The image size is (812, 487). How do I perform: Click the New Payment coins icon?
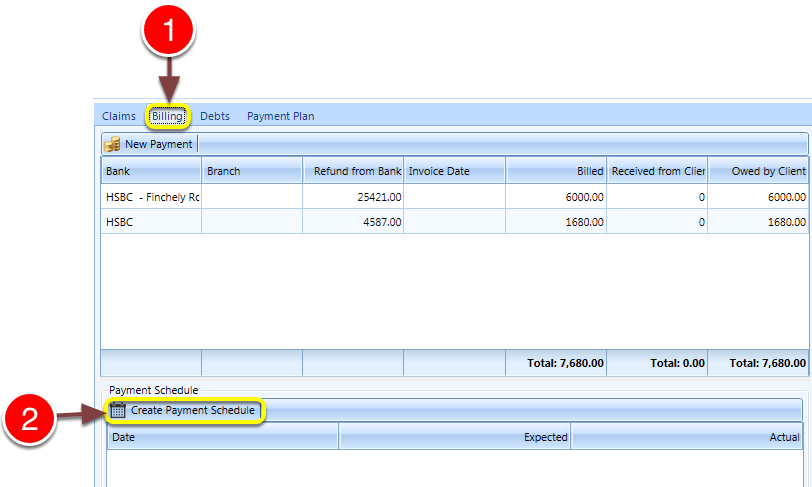112,145
